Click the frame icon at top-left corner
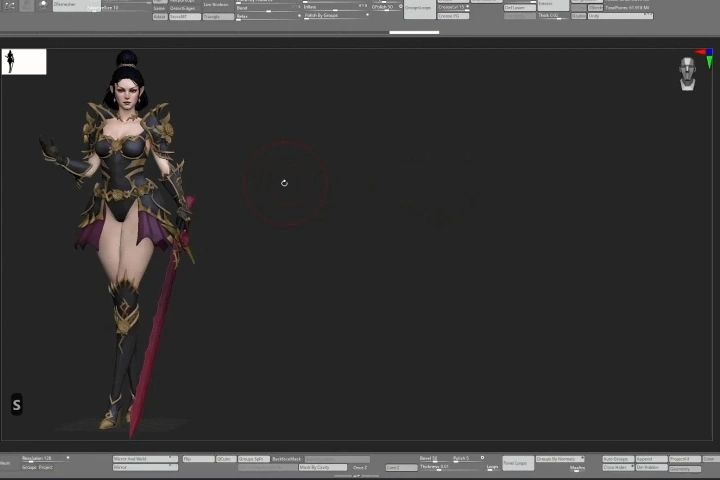The width and height of the screenshot is (720, 480). [10, 6]
